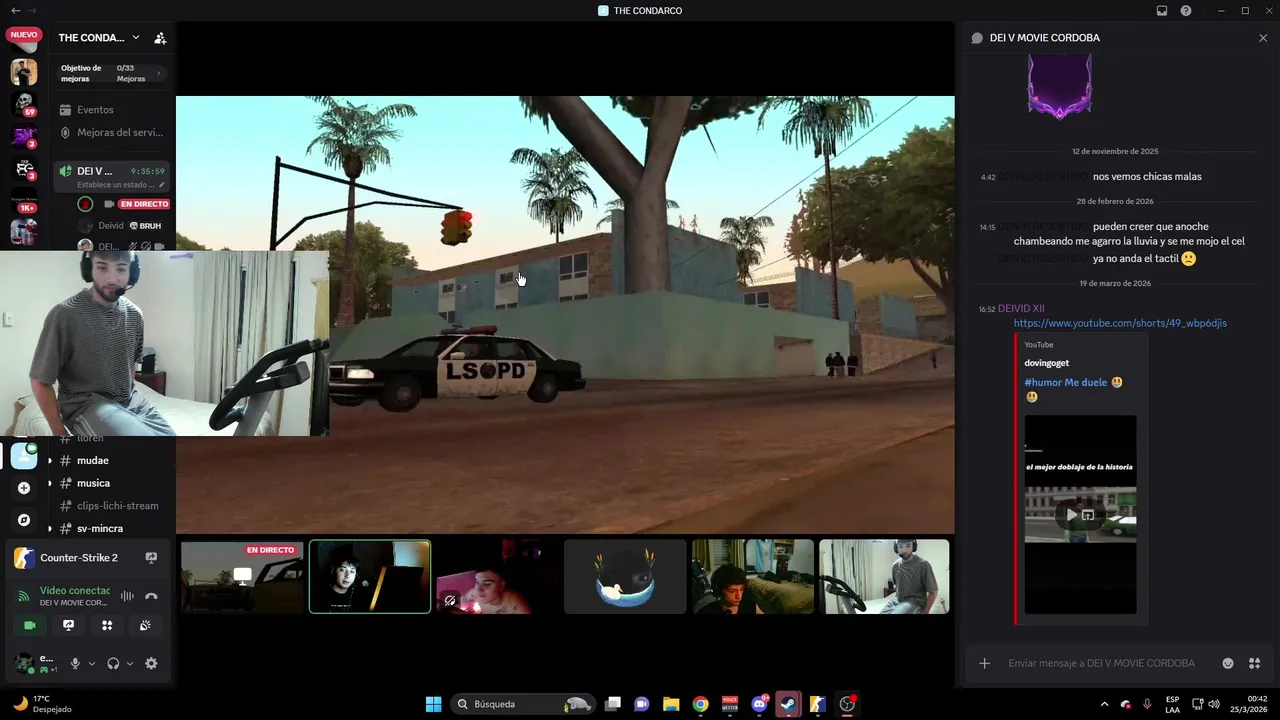Open headphone output options arrow
This screenshot has height=720, width=1280.
pyautogui.click(x=129, y=663)
